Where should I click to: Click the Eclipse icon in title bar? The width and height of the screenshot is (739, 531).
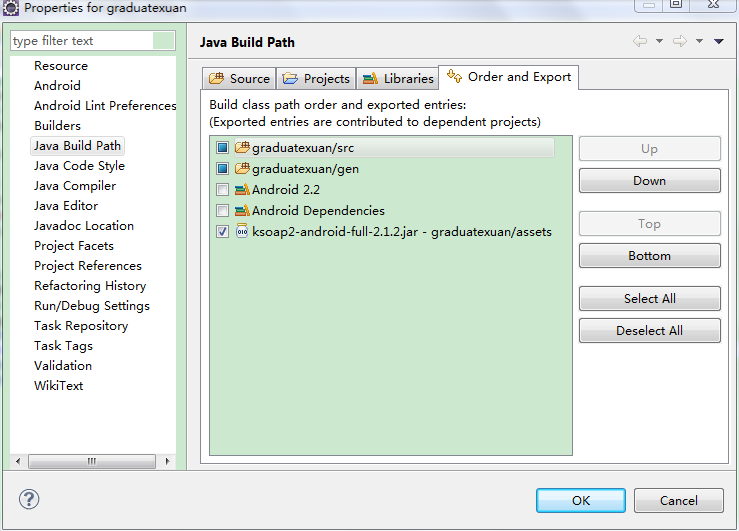point(10,7)
